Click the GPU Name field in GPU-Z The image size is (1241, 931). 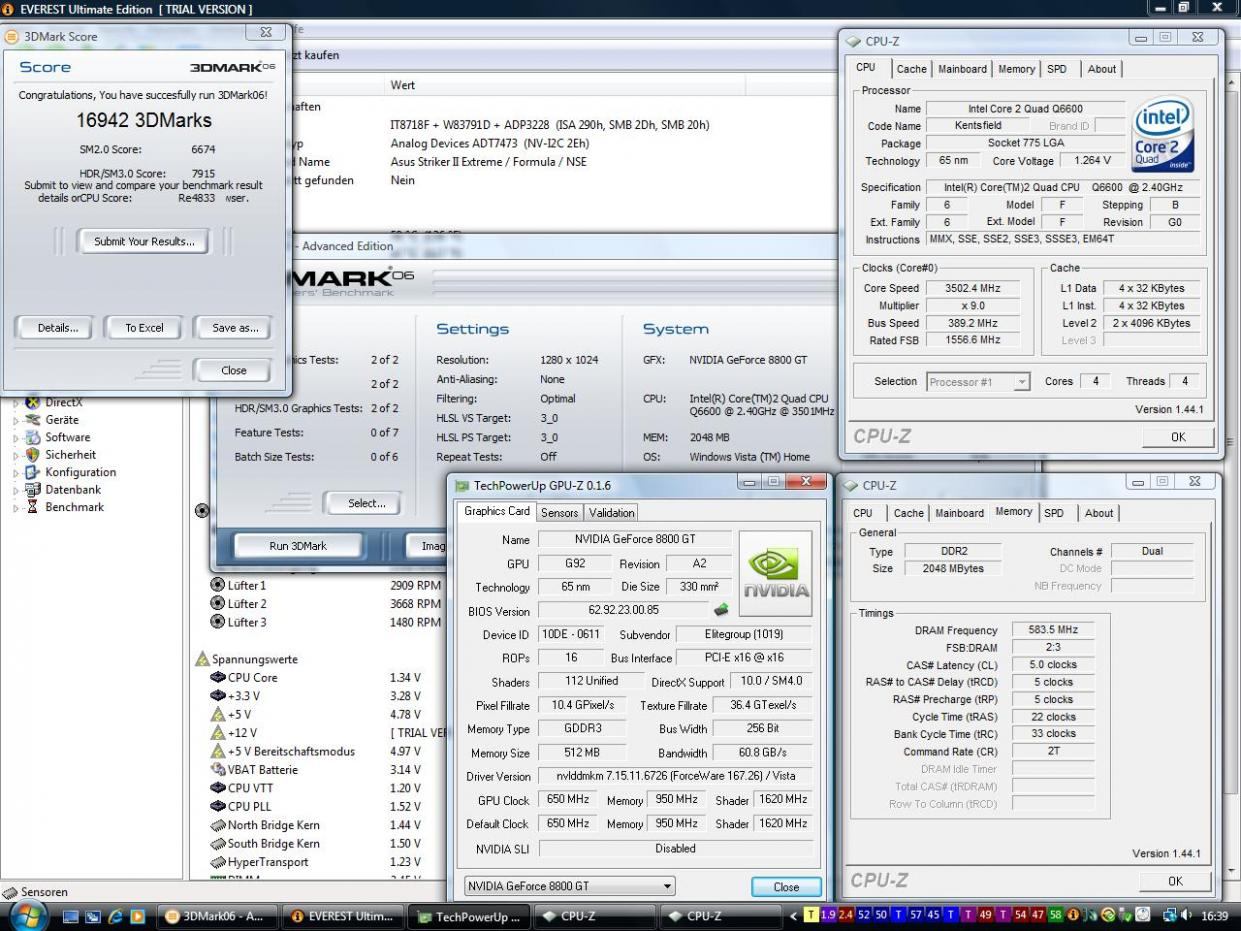pyautogui.click(x=635, y=540)
